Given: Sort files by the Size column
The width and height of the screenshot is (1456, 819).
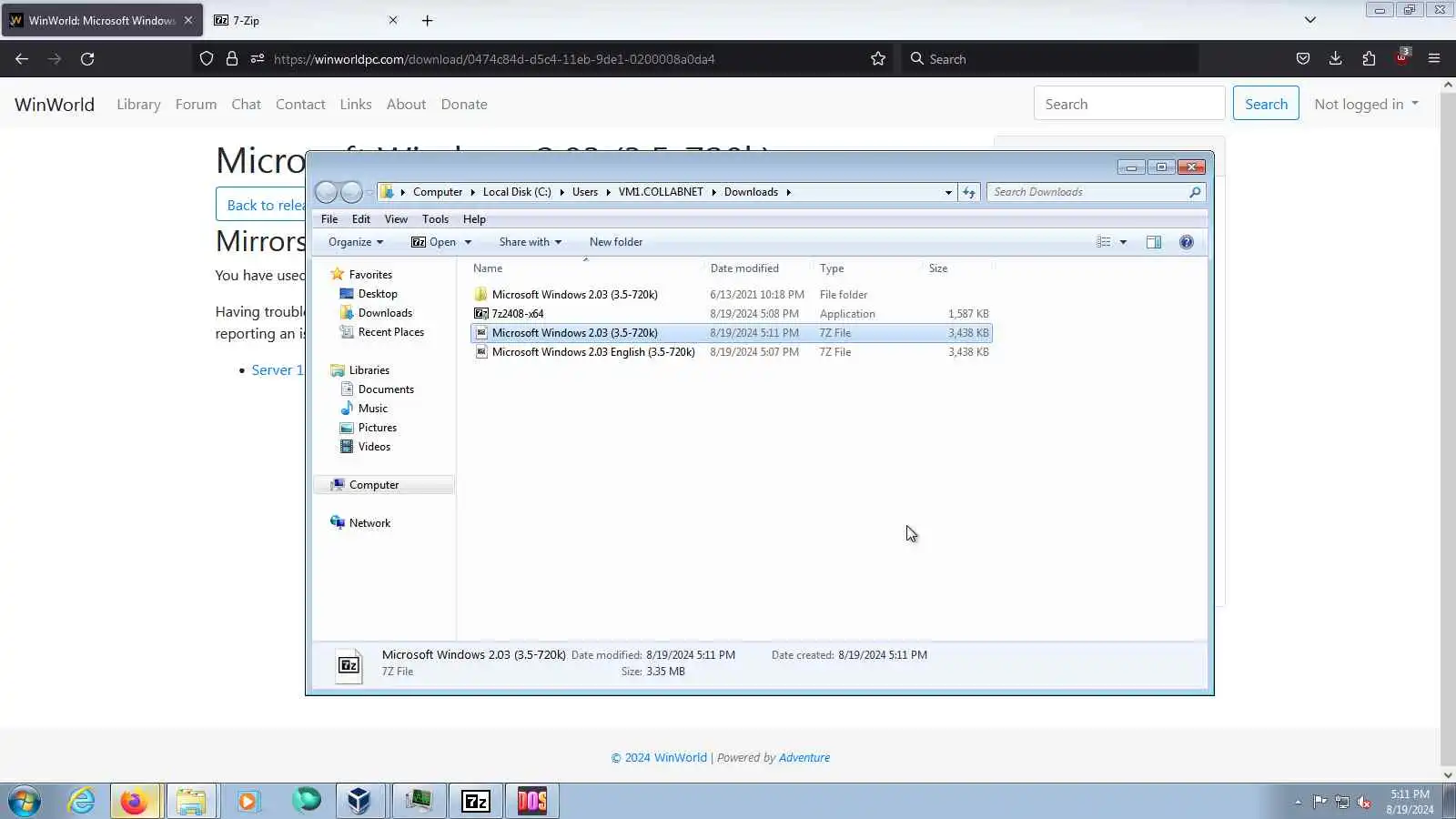Looking at the screenshot, I should [x=957, y=268].
